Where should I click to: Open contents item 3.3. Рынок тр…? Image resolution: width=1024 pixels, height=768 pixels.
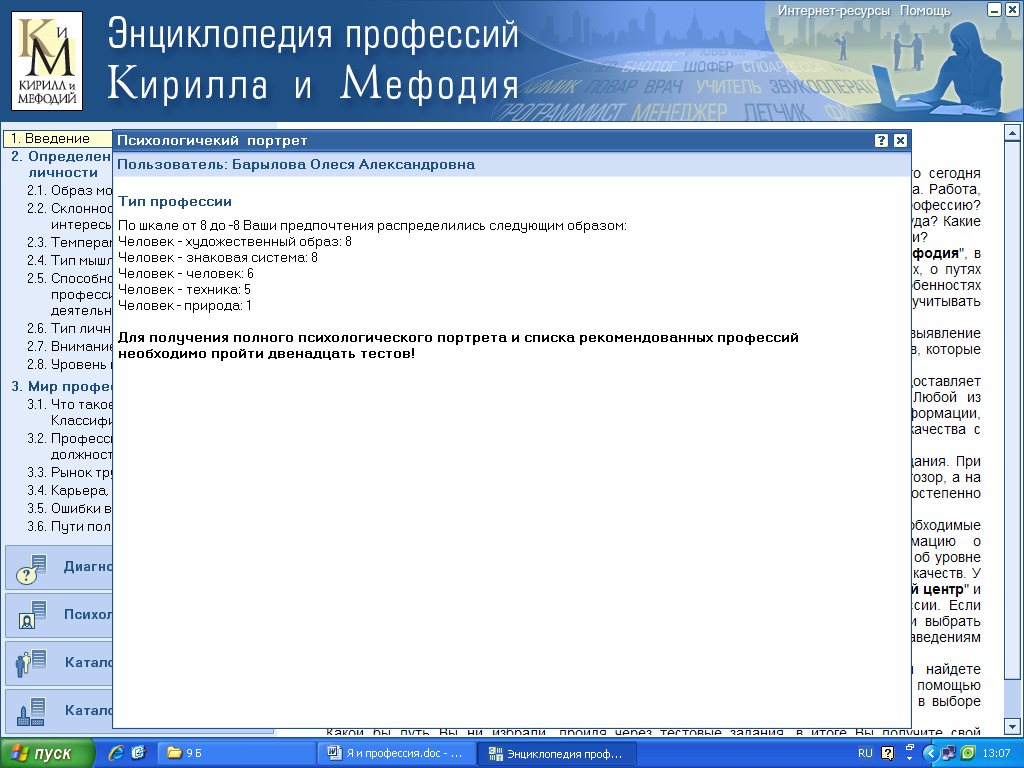coord(69,472)
